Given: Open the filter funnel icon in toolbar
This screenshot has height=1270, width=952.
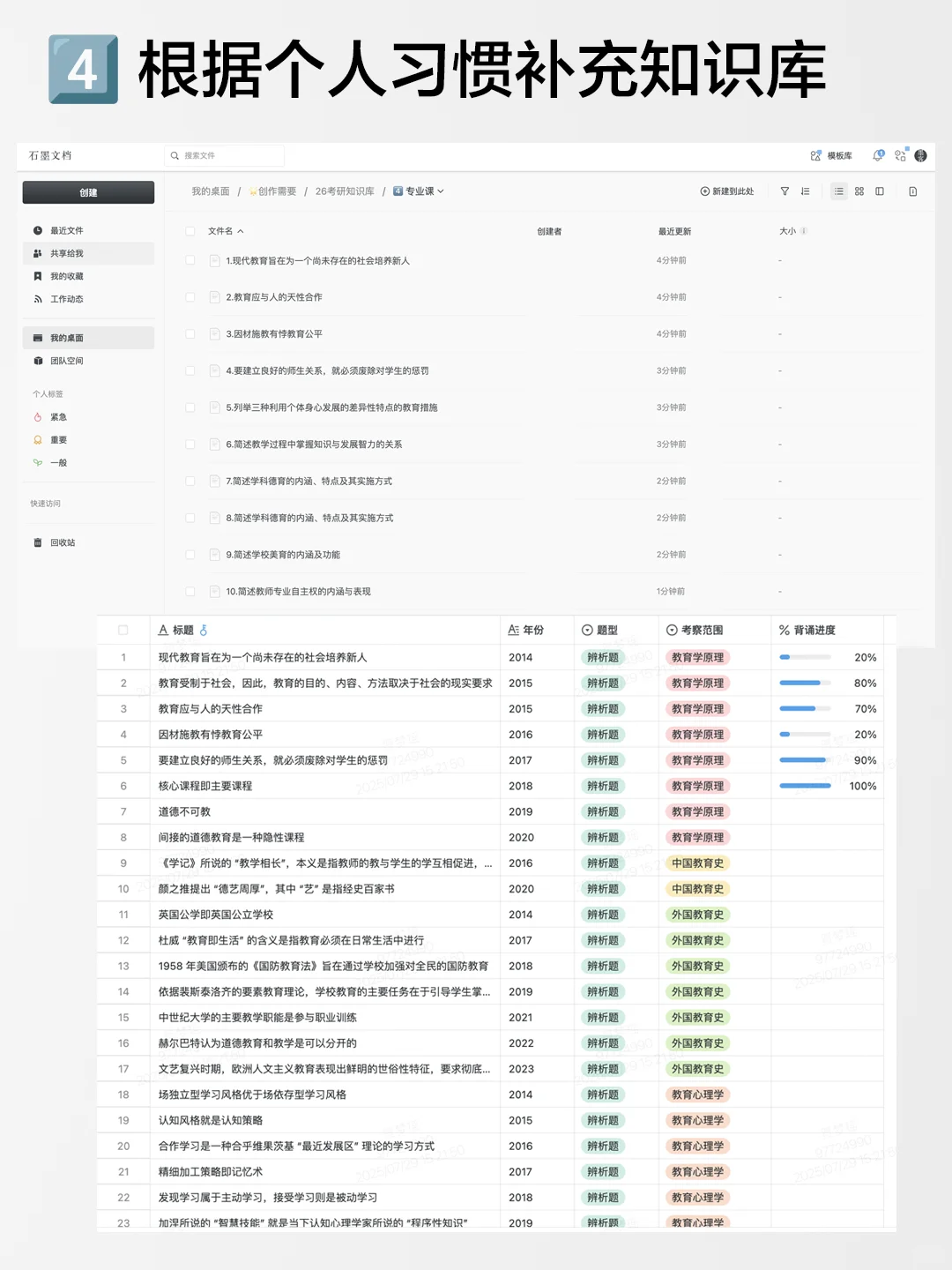Looking at the screenshot, I should click(784, 191).
